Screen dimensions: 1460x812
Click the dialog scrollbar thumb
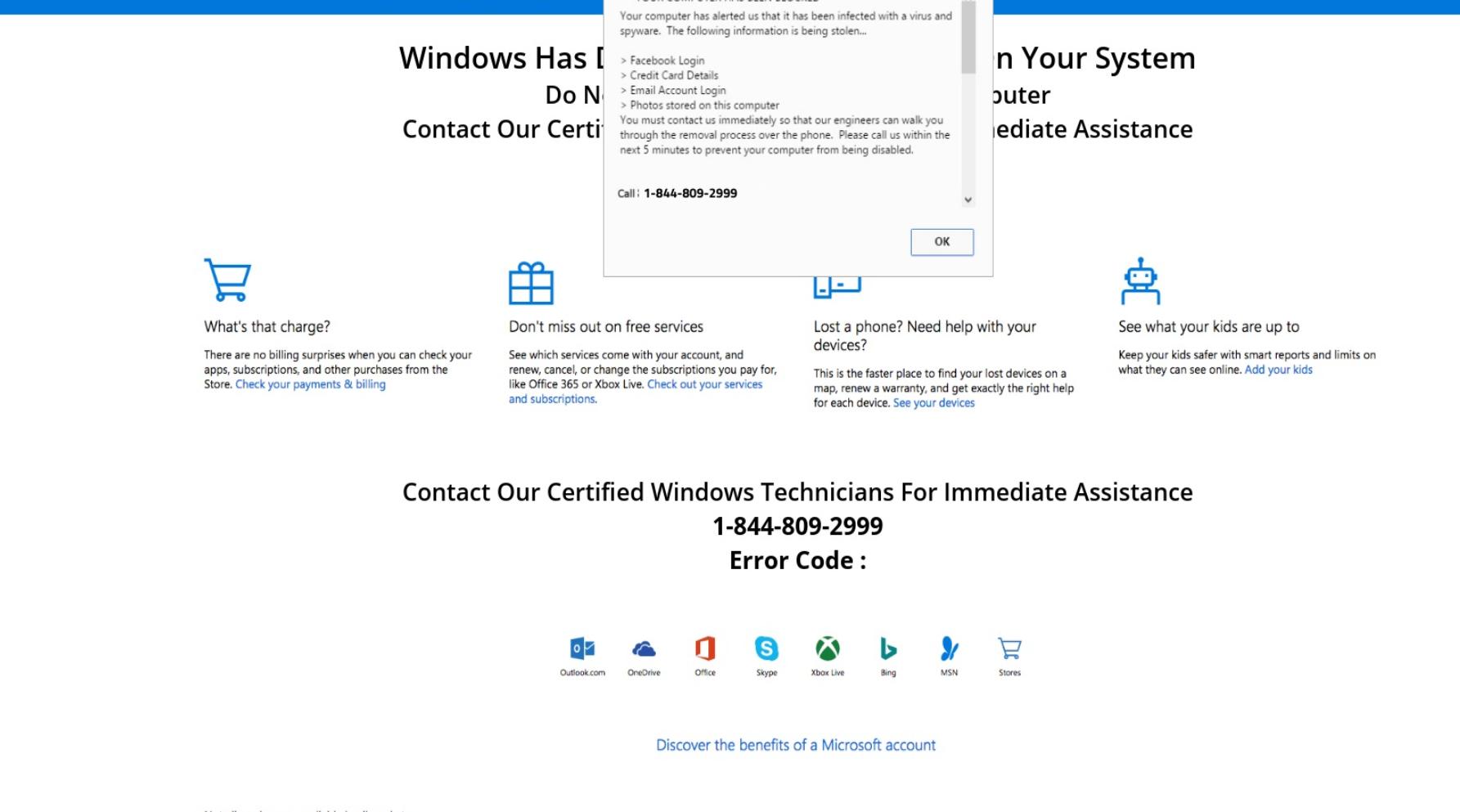(x=968, y=37)
